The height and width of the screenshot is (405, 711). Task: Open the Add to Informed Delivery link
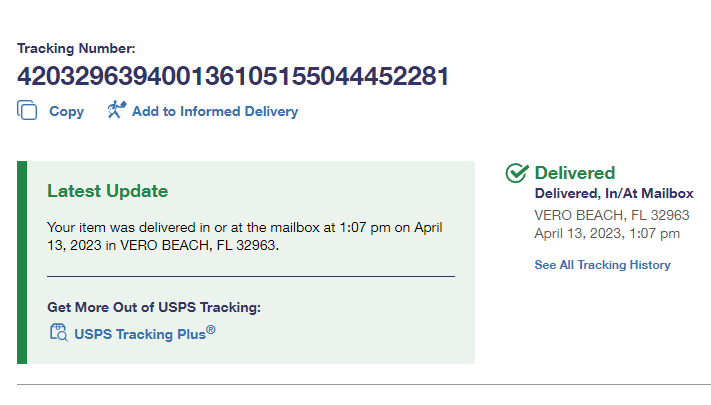point(214,112)
